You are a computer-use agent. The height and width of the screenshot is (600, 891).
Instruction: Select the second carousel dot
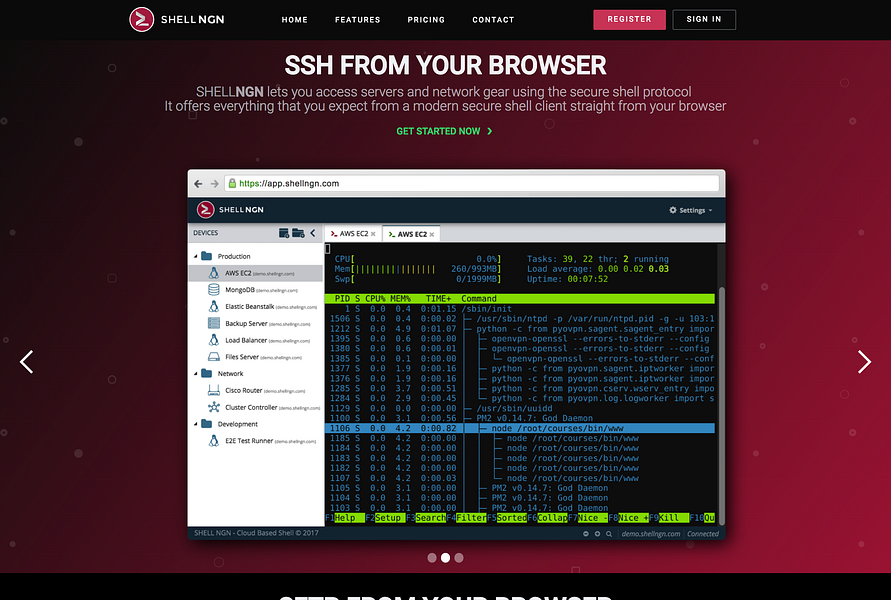point(446,558)
